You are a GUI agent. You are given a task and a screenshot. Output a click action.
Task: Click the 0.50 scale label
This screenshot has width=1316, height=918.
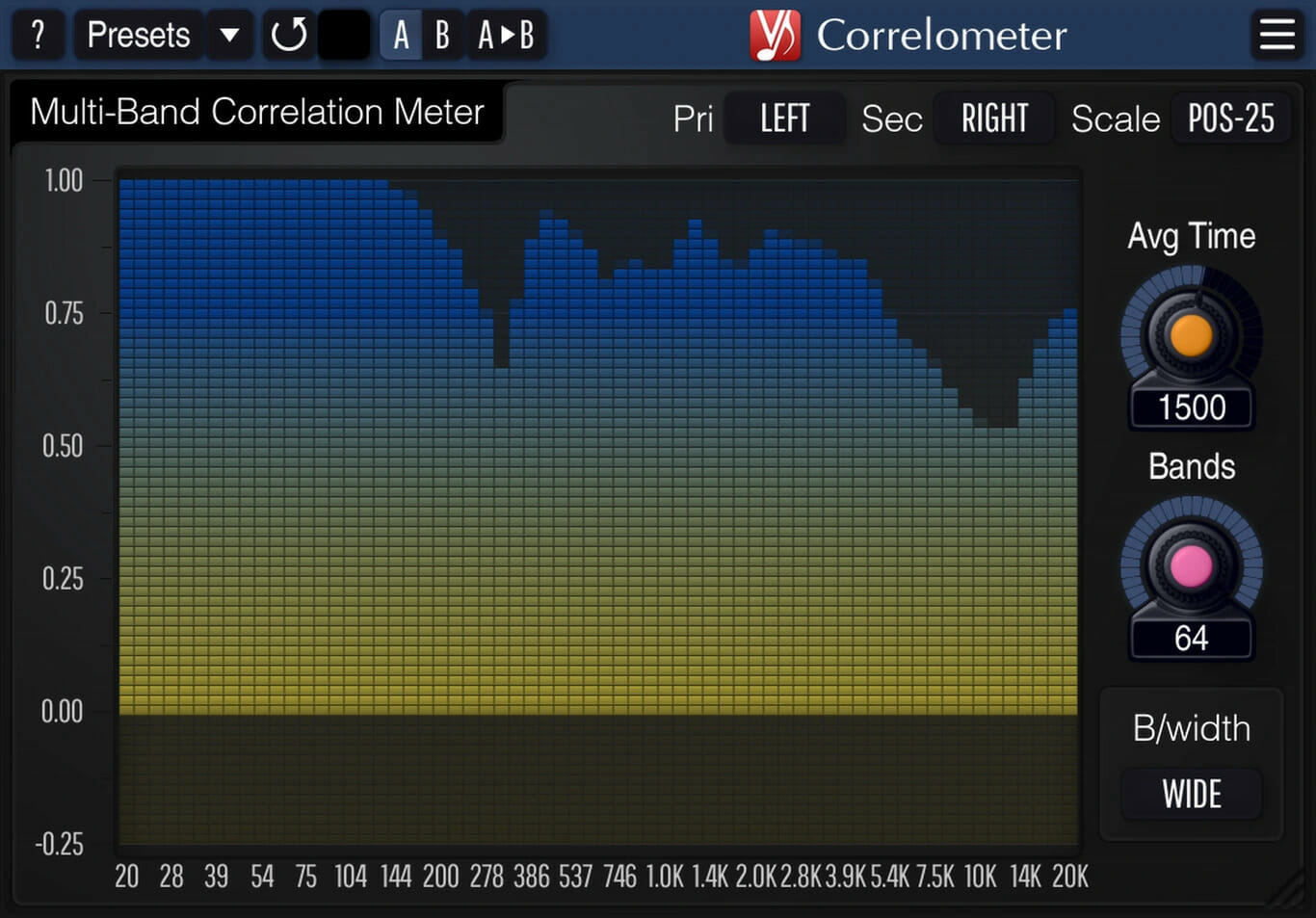pyautogui.click(x=63, y=447)
